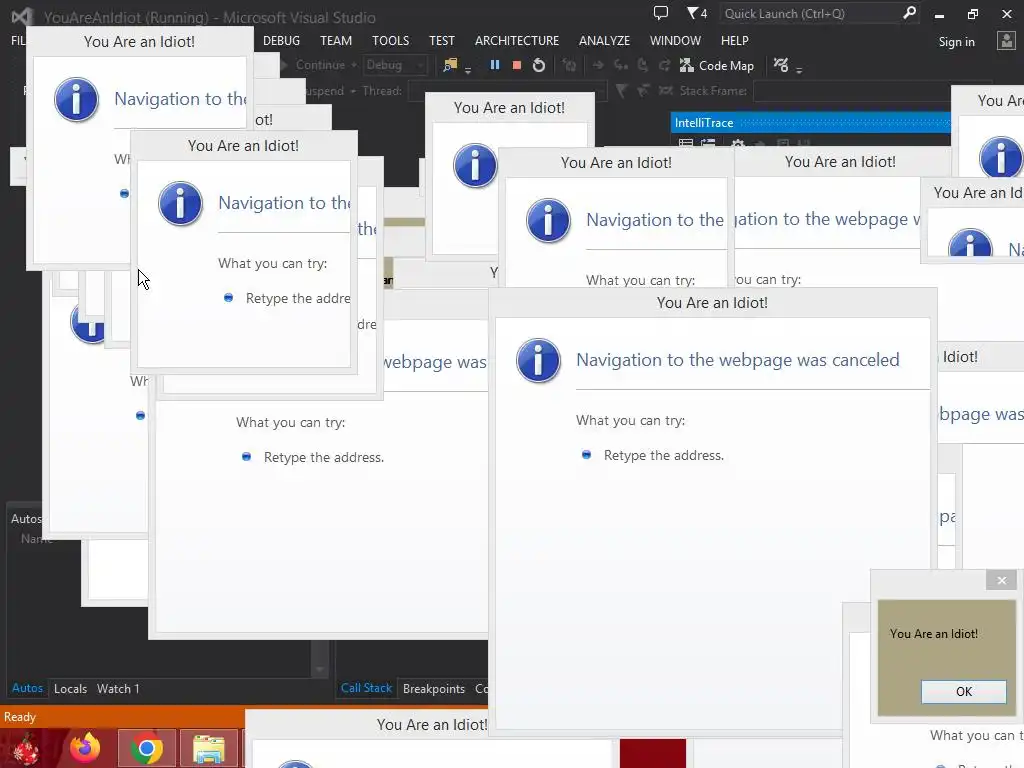Close the tan You Are an Idiot message box

[1002, 580]
